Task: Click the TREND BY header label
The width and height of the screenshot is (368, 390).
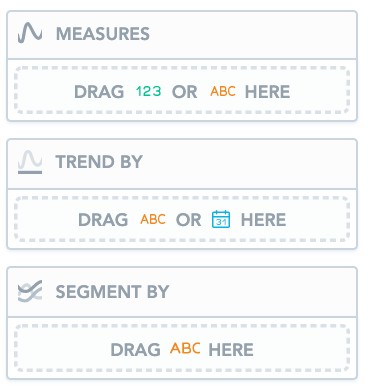Action: [x=99, y=162]
